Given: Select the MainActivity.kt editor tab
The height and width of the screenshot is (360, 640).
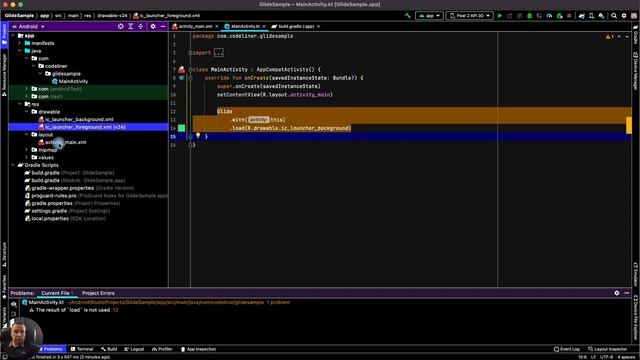Looking at the screenshot, I should click(244, 26).
